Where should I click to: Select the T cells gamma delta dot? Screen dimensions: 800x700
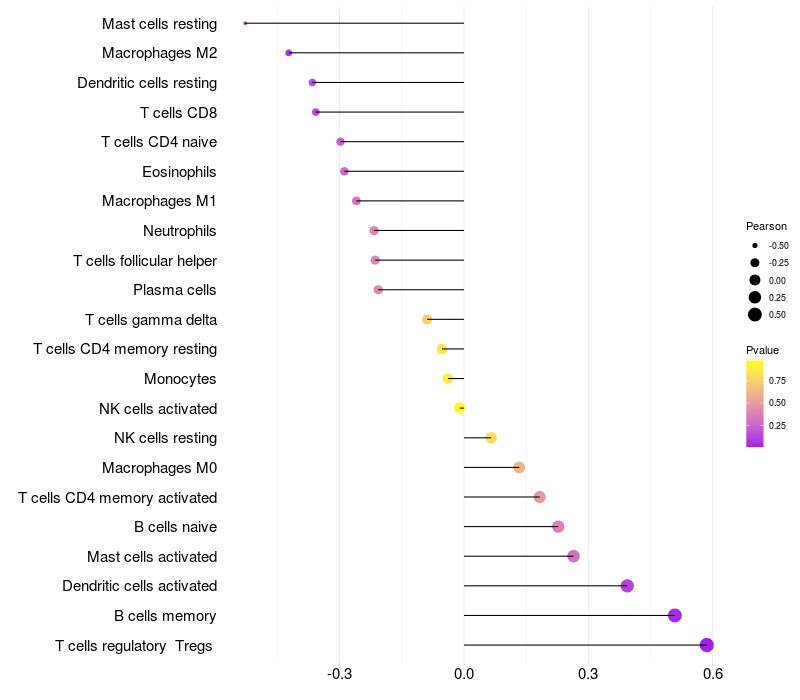pyautogui.click(x=427, y=319)
